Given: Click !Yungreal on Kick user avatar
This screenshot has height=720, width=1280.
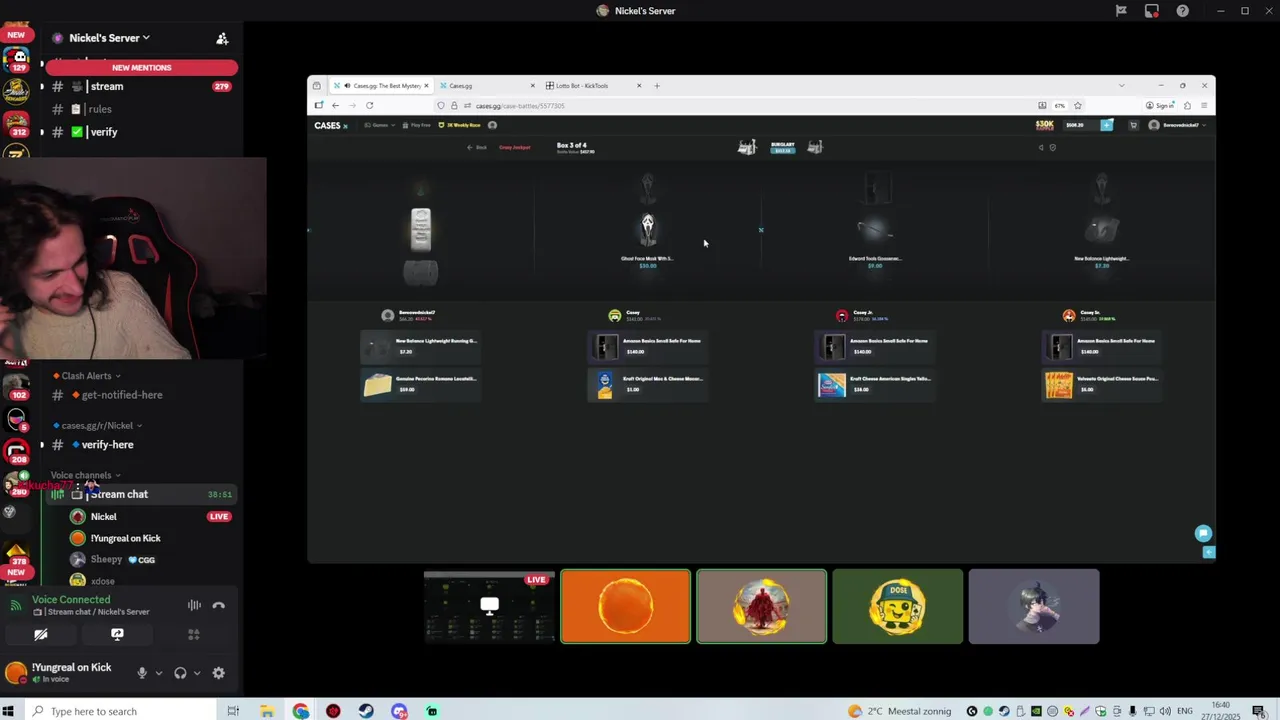Looking at the screenshot, I should pyautogui.click(x=16, y=672).
